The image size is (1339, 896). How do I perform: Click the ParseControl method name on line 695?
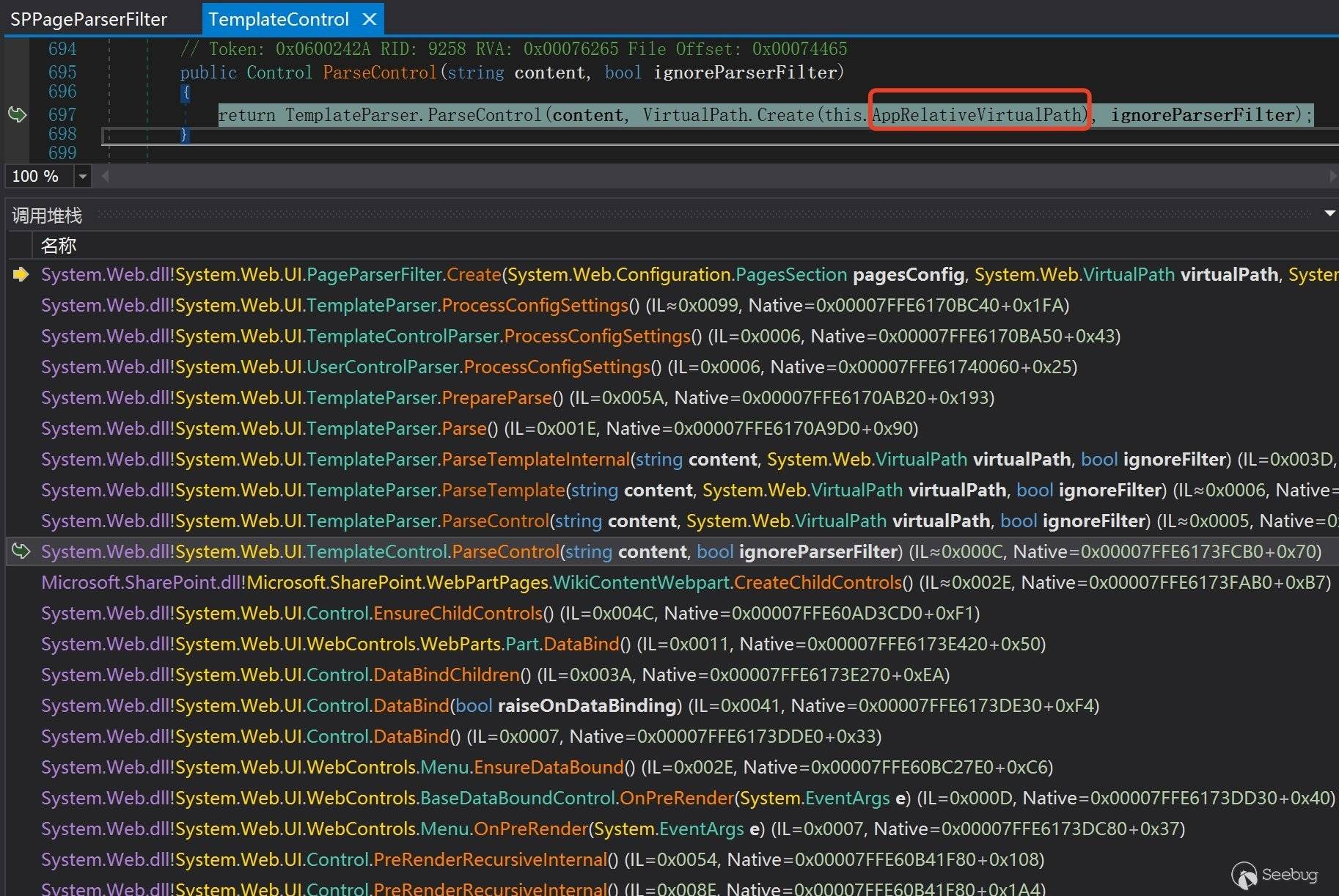[379, 73]
